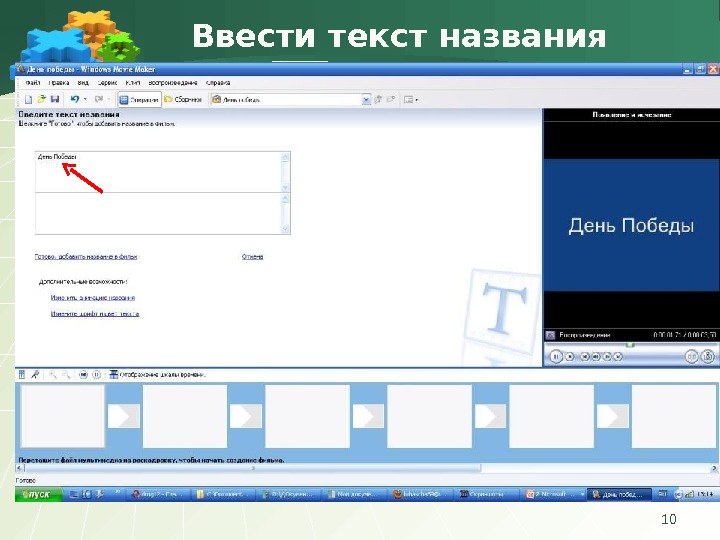Click the Narrate Timeline microphone icon
Screen dimensions: 720x540
coord(35,375)
